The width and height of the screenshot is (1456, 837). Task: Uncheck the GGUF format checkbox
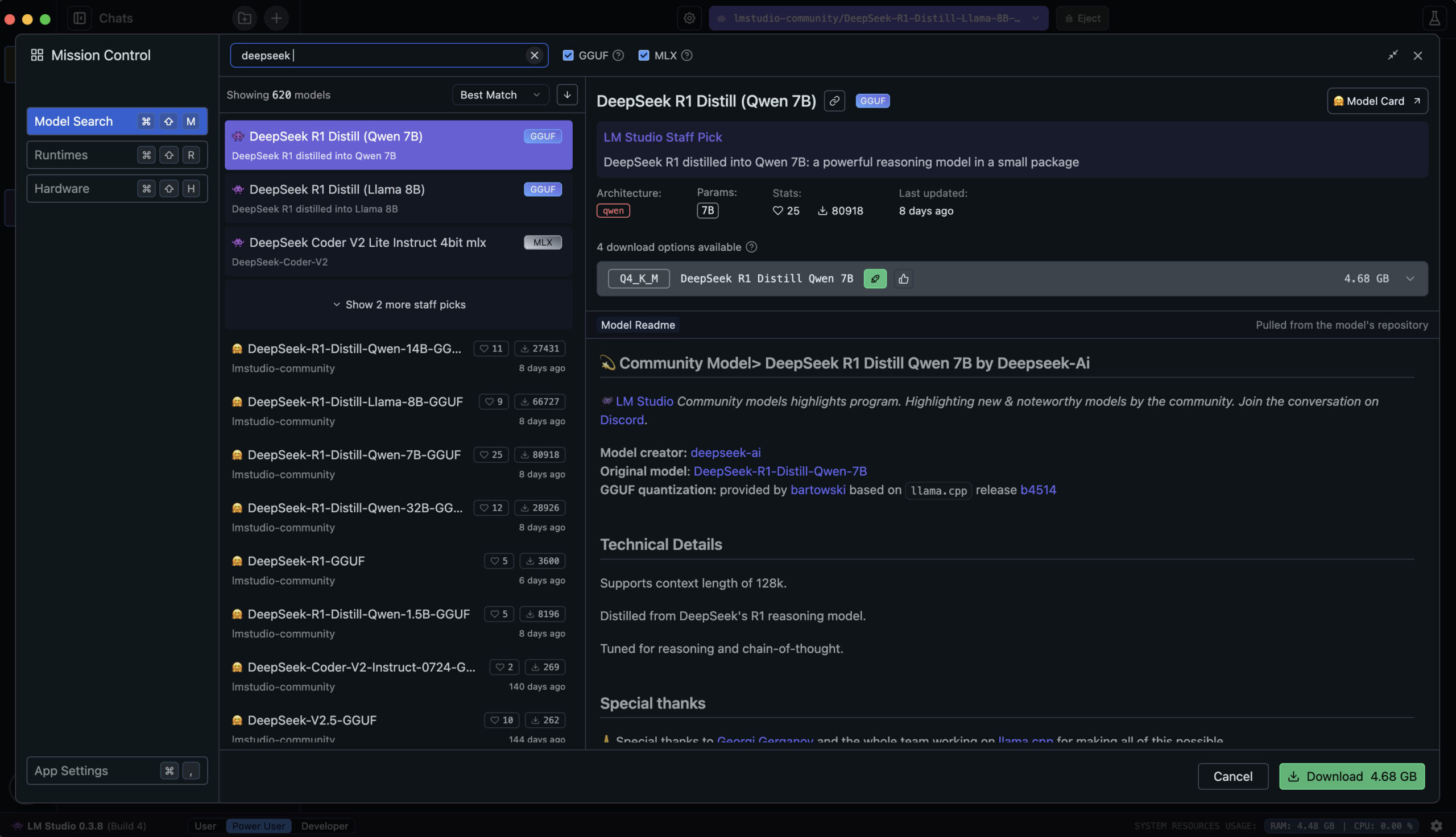pos(568,55)
